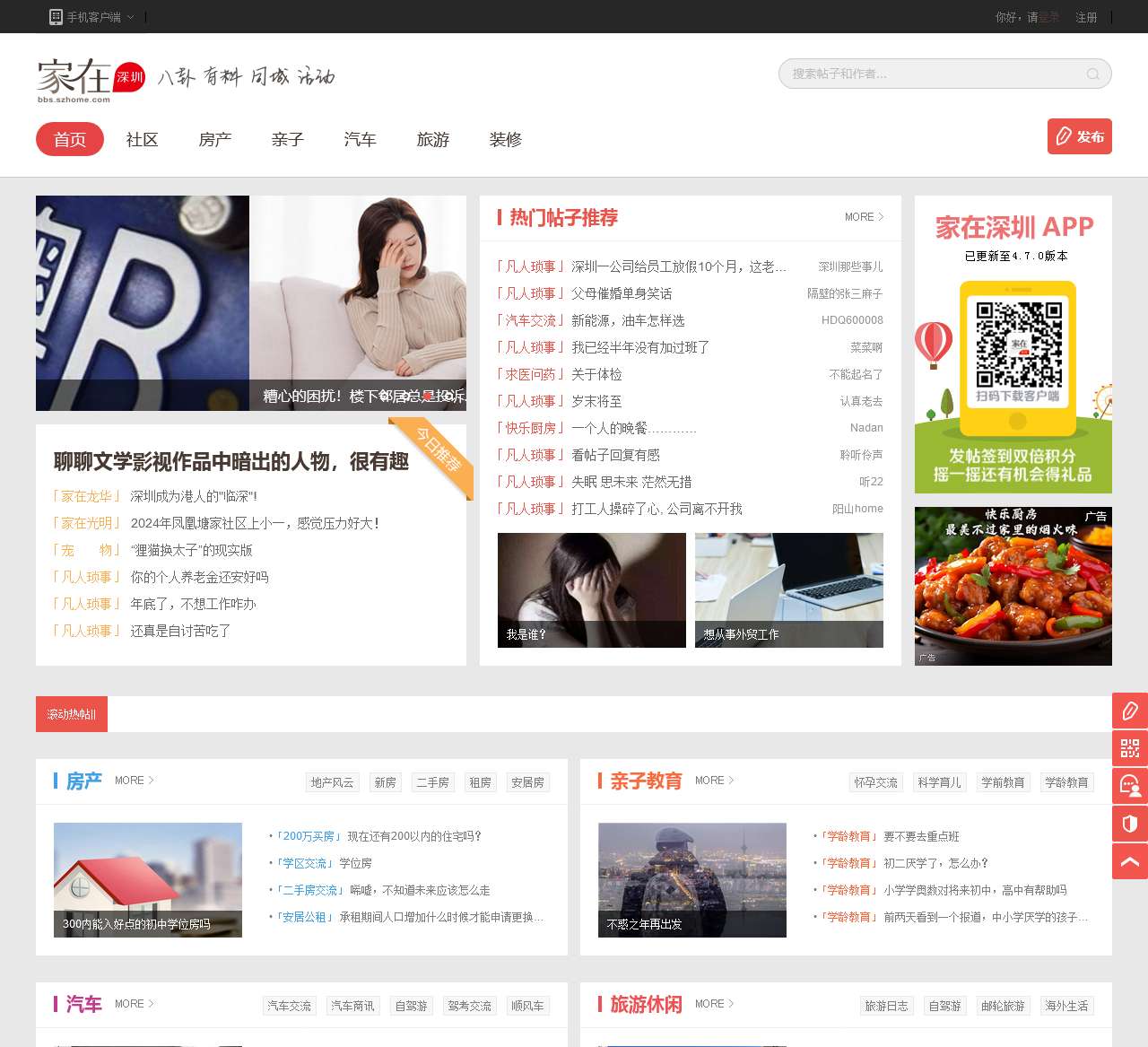This screenshot has width=1148, height=1047.
Task: Click the 登录 login link
Action: tap(1049, 17)
